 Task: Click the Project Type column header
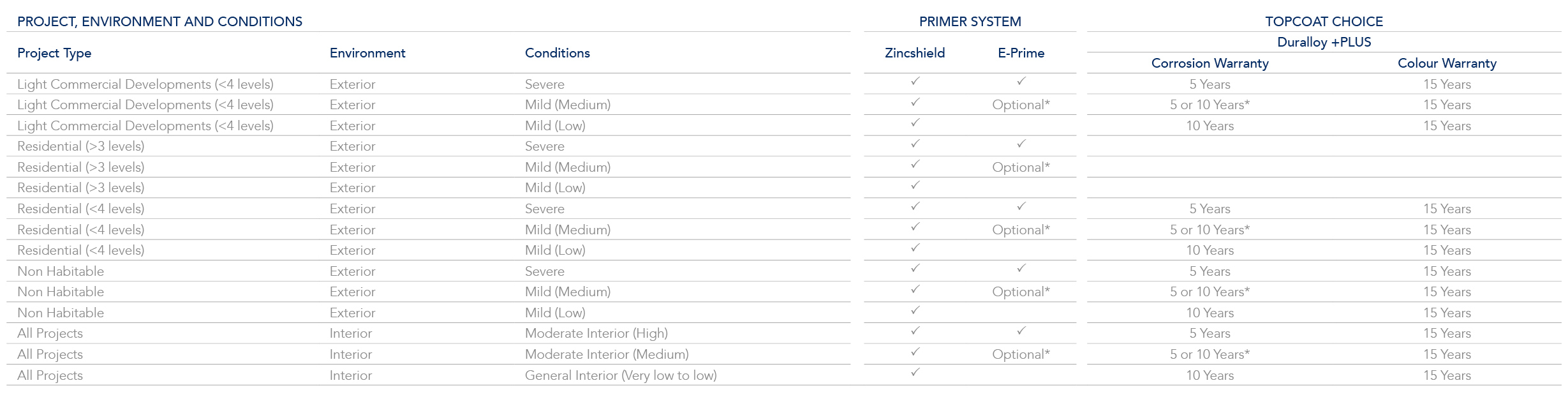[x=54, y=53]
